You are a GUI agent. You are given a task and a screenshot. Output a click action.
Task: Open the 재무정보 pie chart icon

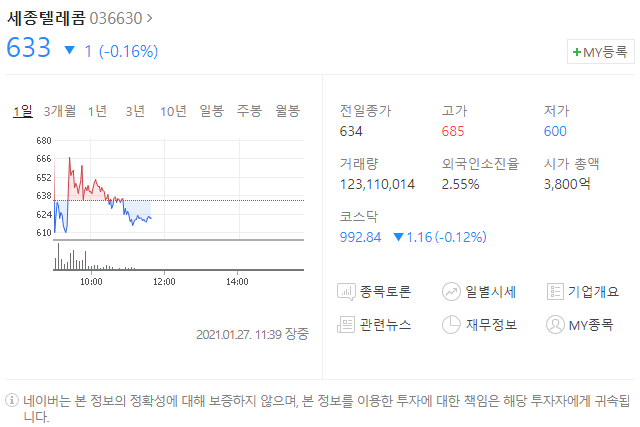[451, 325]
